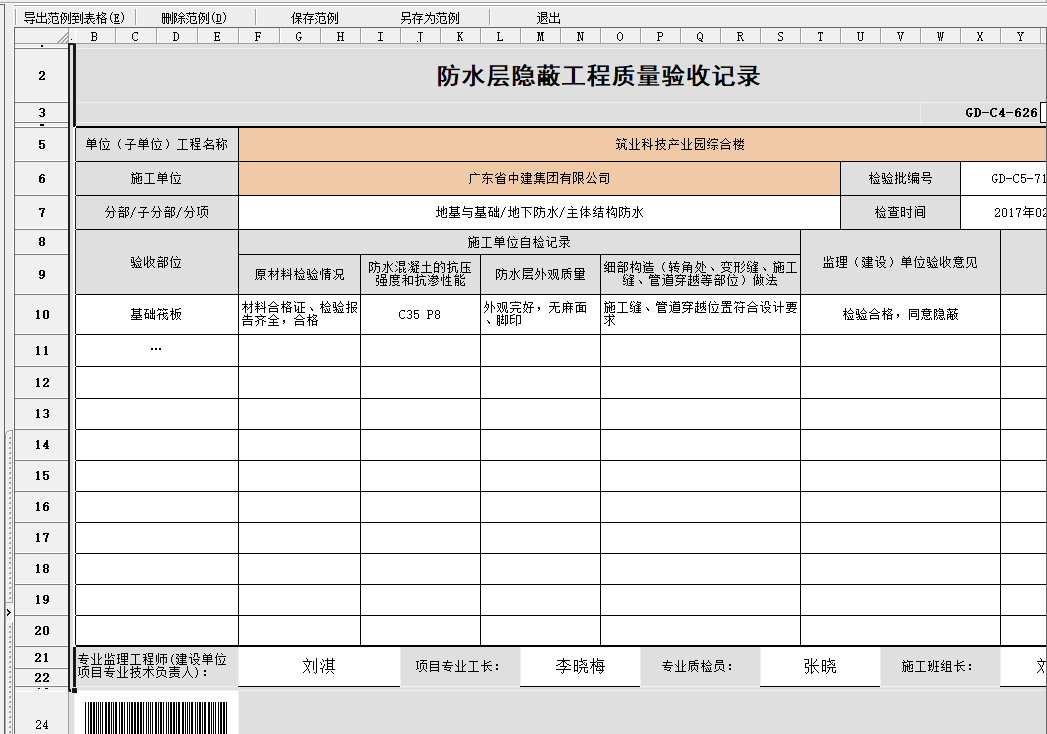Click cell C35 P8
The image size is (1047, 734).
click(420, 315)
